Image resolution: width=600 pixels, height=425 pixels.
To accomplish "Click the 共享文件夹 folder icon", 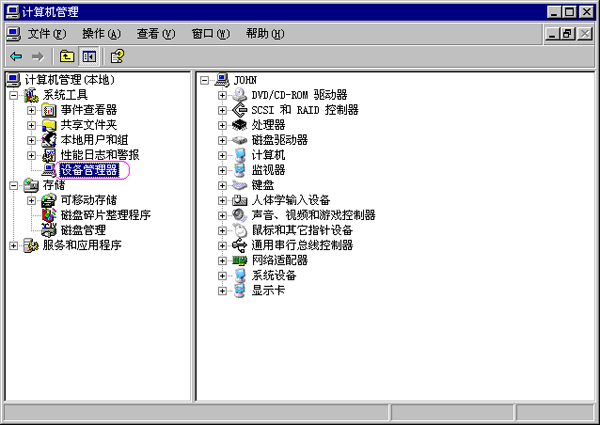I will [49, 125].
